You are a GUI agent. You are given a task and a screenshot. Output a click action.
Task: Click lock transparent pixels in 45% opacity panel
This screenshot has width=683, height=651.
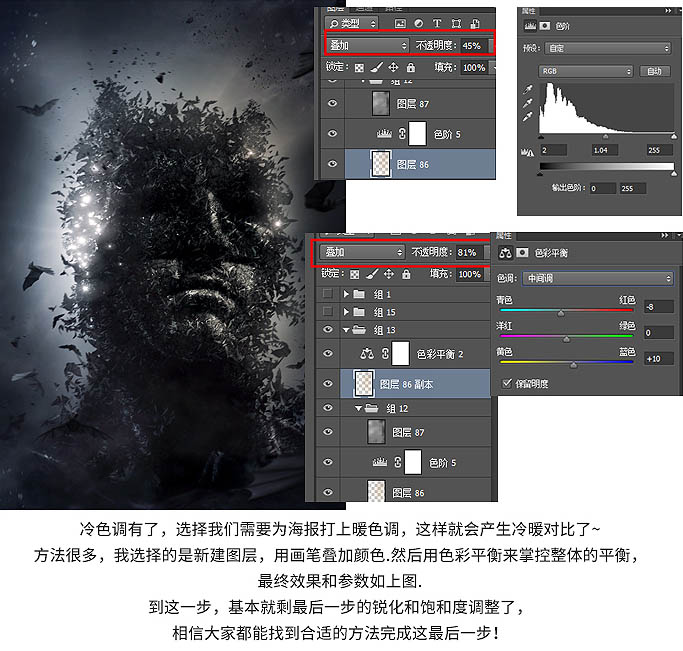click(x=359, y=68)
